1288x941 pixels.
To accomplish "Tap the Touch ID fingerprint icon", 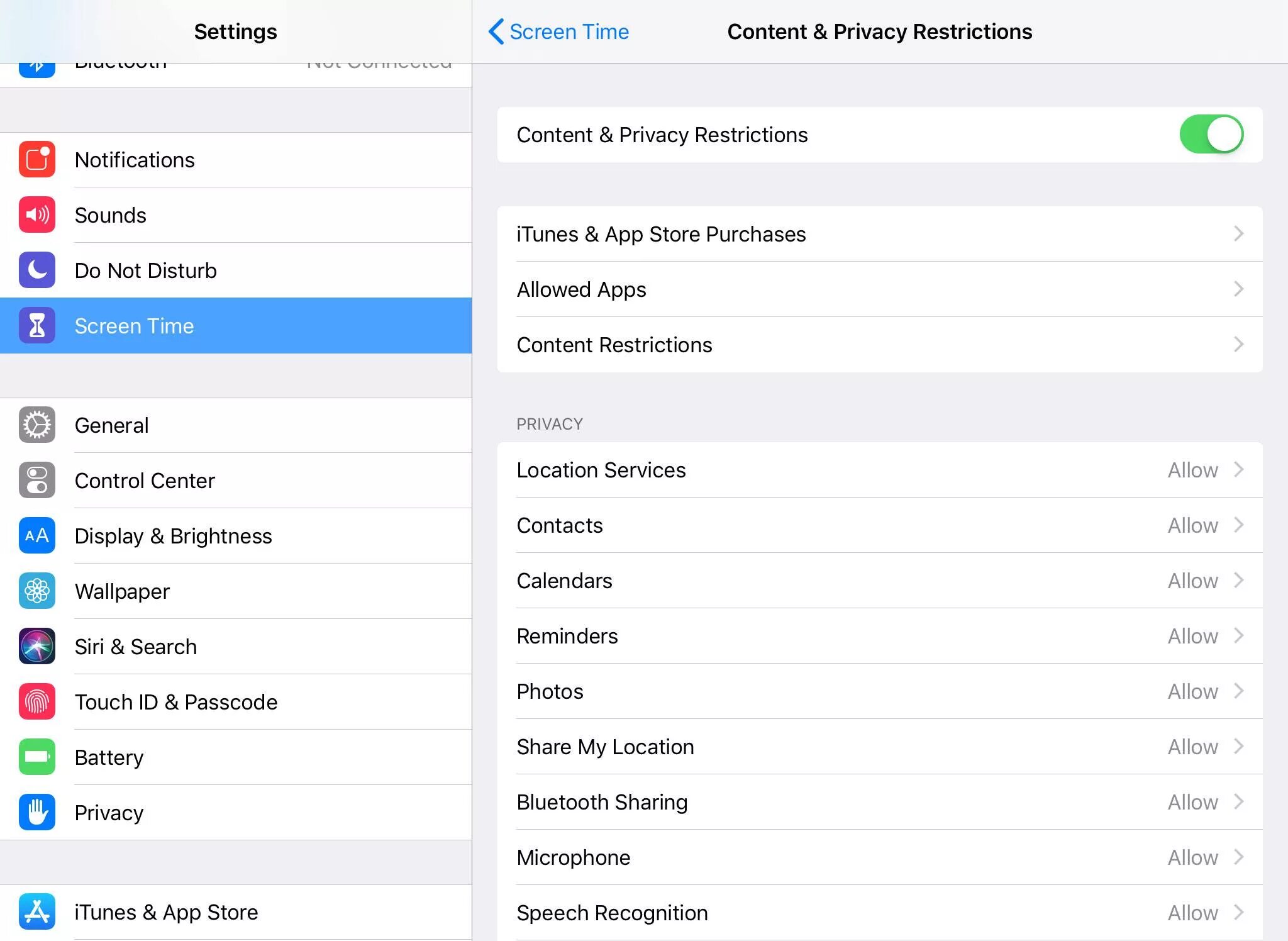I will (x=35, y=701).
